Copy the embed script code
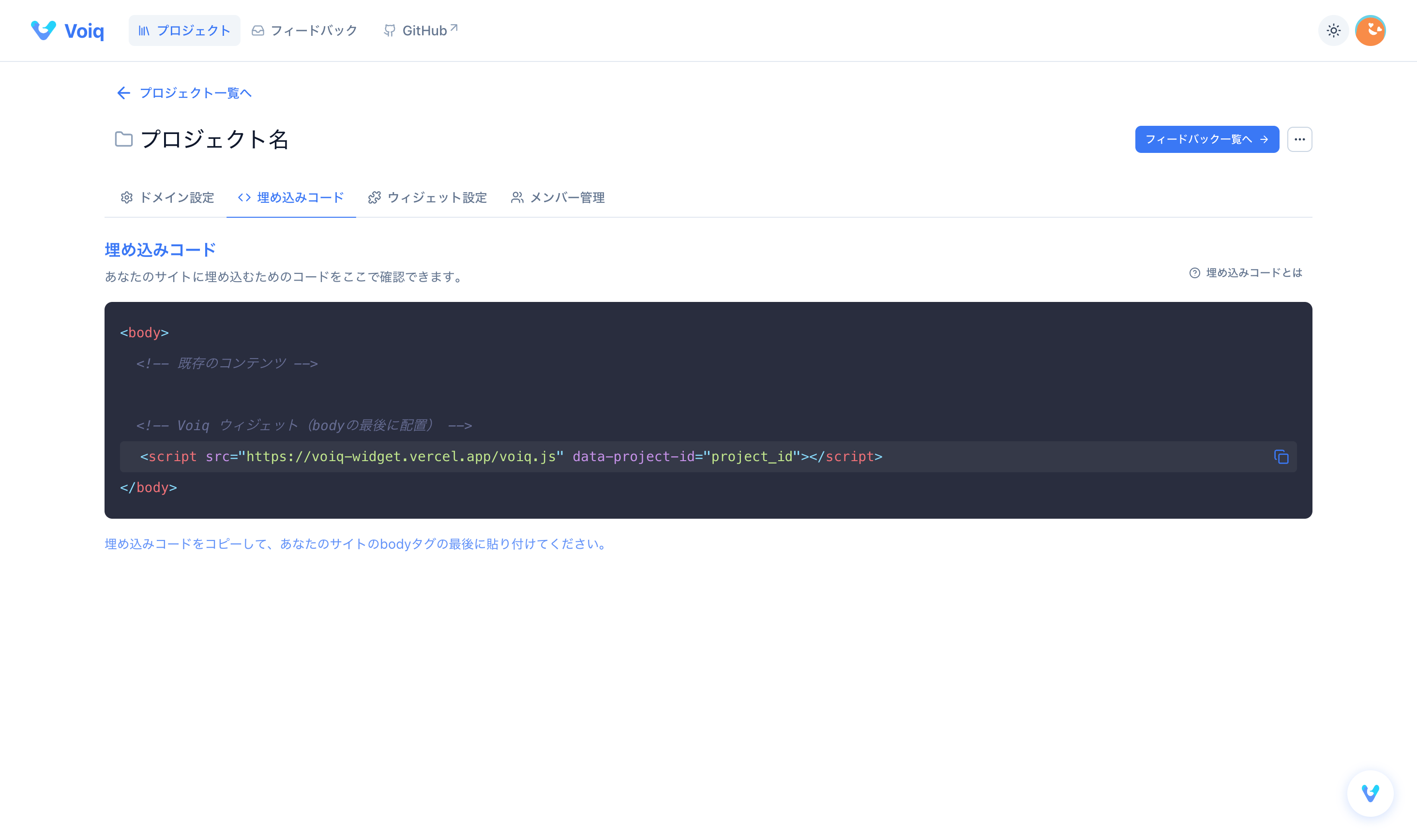1417x840 pixels. [1281, 457]
